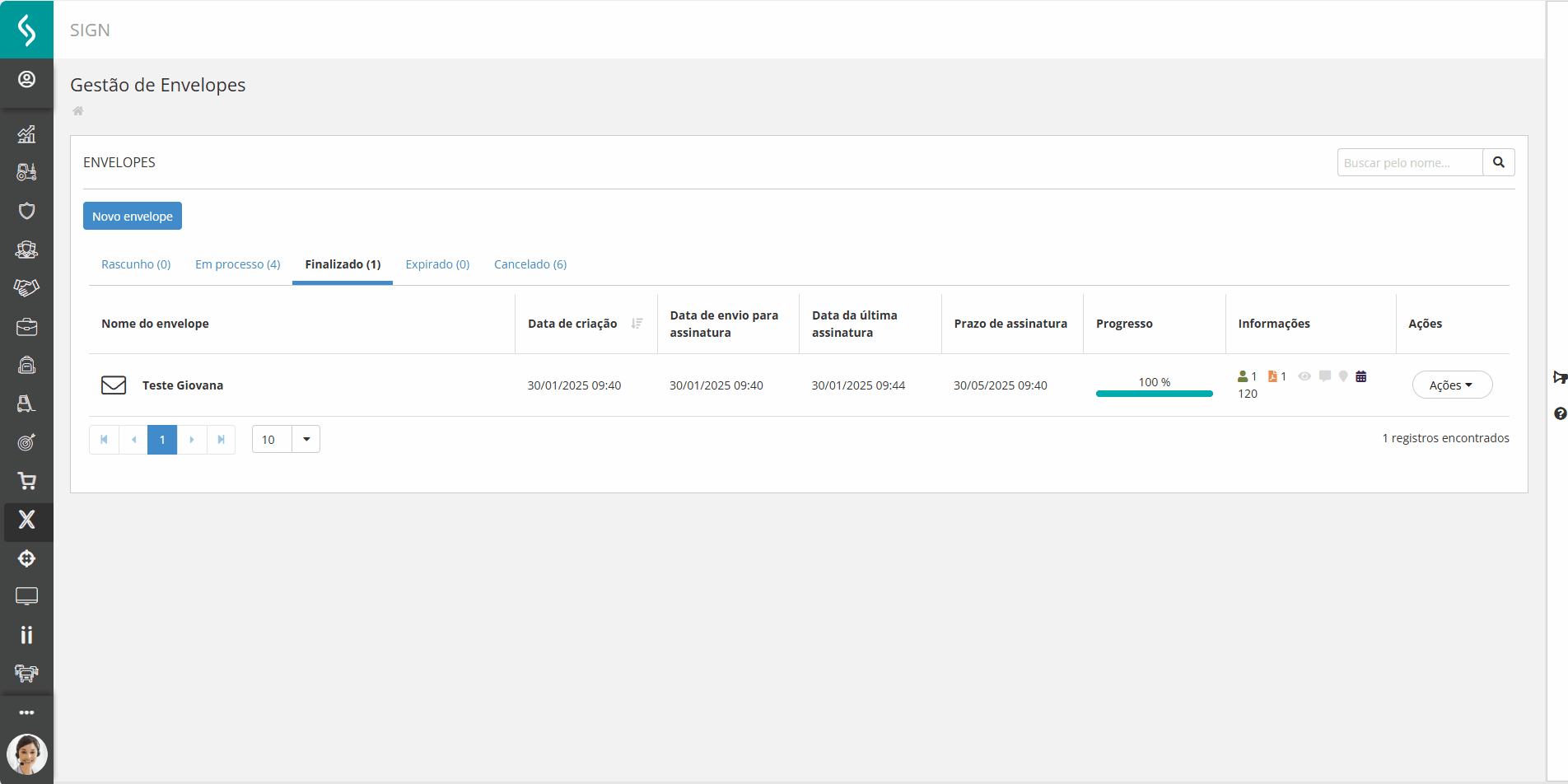Switch to the Rascunho (0) tab
1568x784 pixels.
[136, 264]
